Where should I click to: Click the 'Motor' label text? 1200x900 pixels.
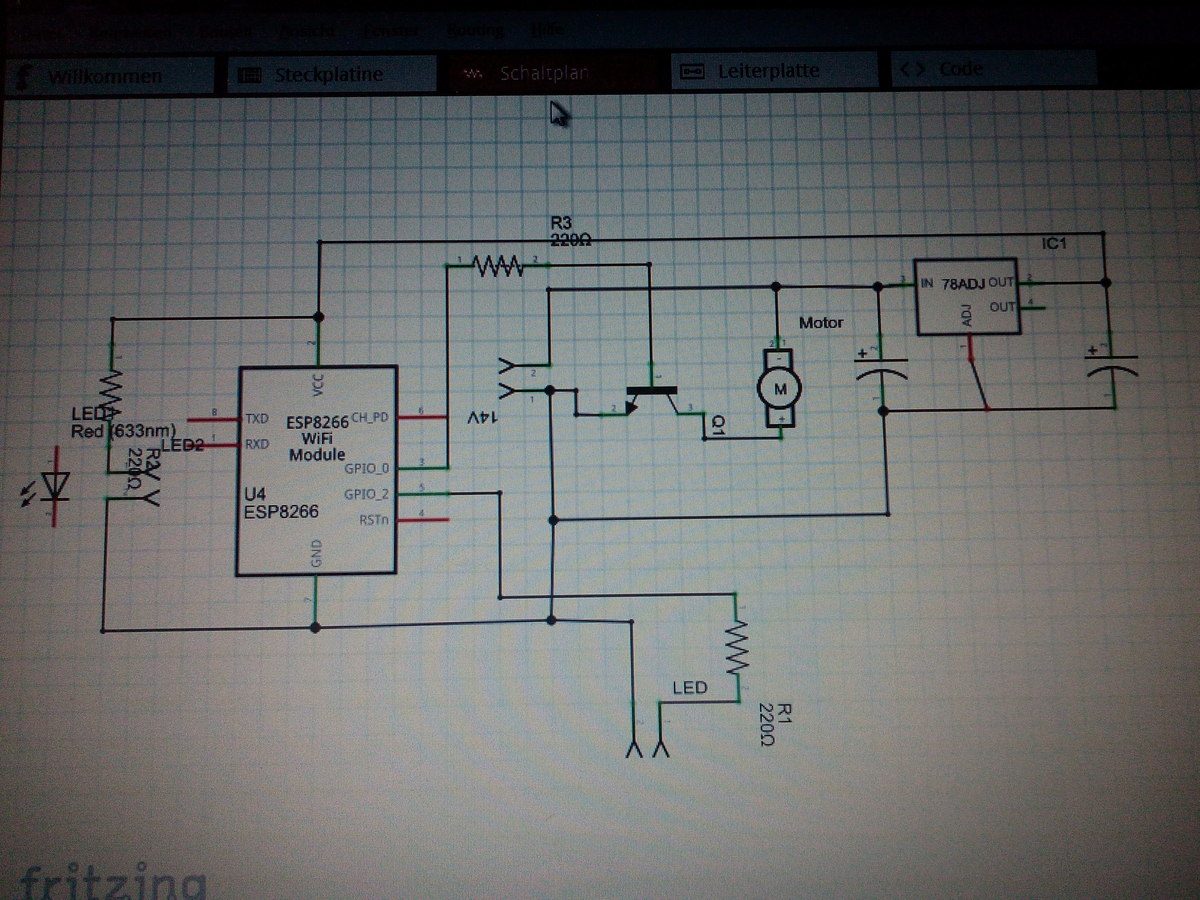pos(821,322)
